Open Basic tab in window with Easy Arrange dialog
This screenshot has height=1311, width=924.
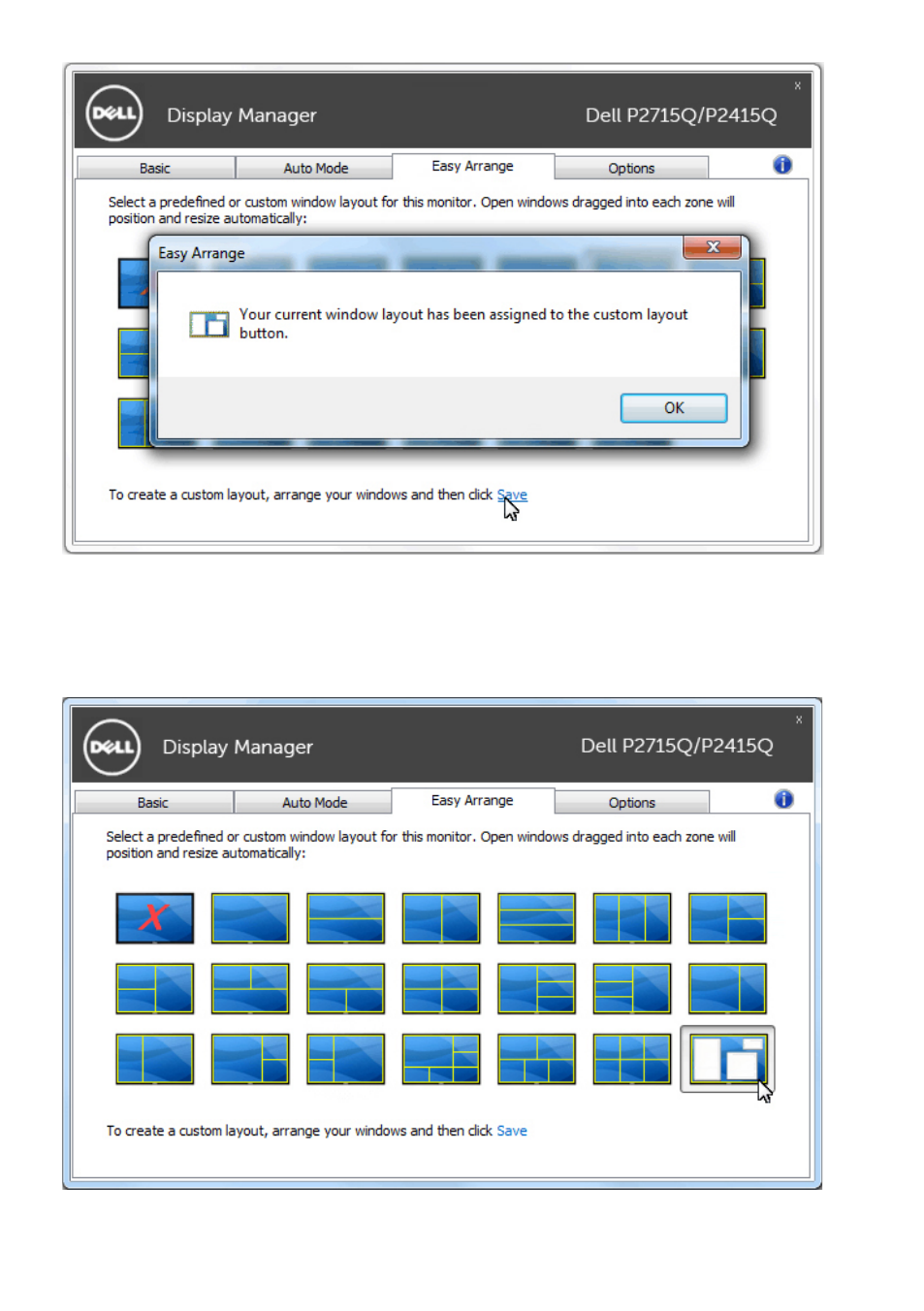click(x=155, y=168)
